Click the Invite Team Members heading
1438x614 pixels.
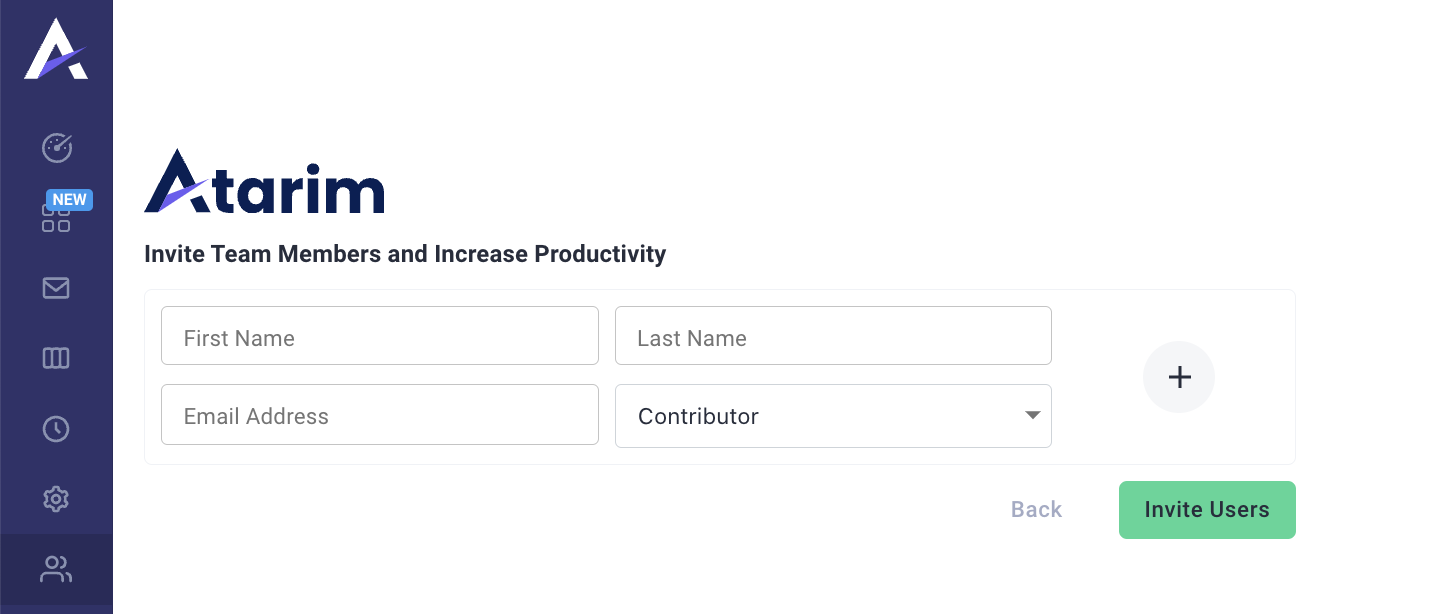[405, 254]
